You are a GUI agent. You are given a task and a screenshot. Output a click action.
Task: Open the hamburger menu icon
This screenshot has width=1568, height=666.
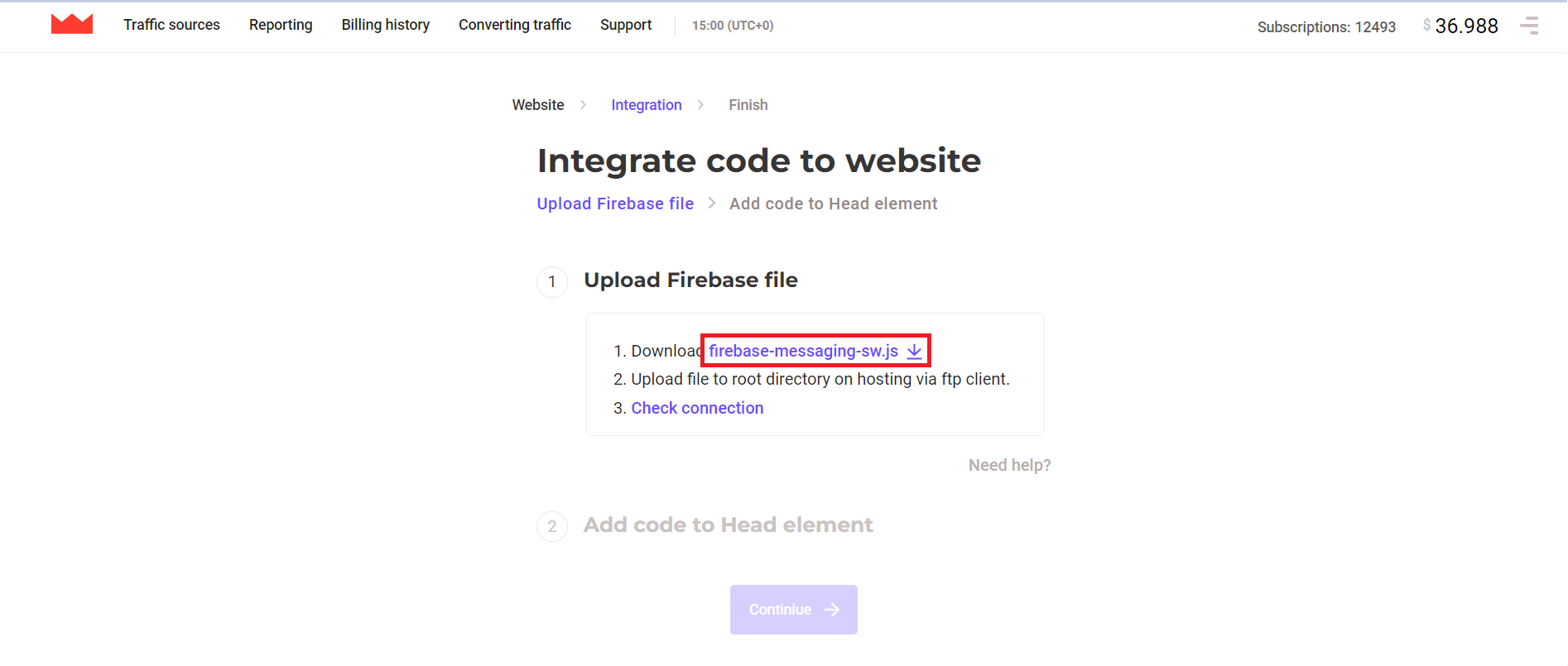[1529, 26]
